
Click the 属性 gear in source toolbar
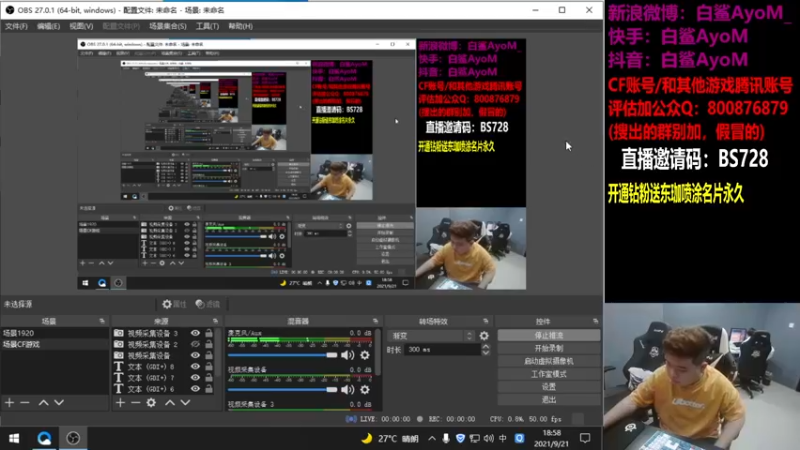coord(174,304)
